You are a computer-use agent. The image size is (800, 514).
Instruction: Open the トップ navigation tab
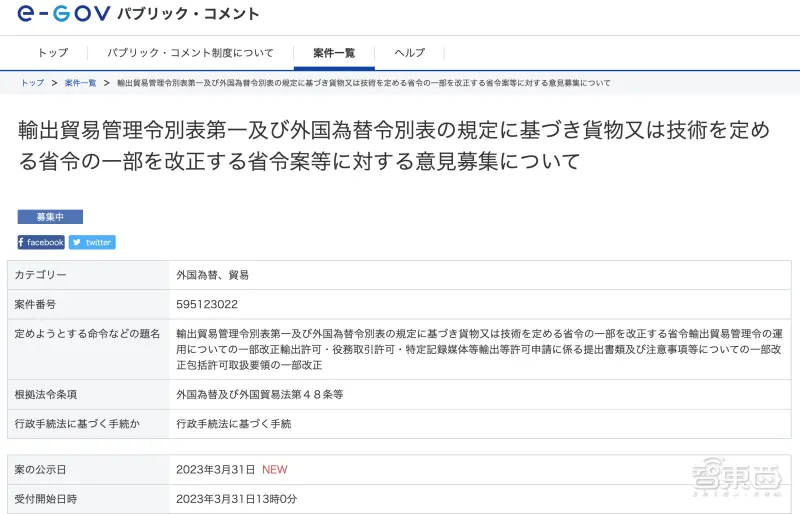coord(52,53)
